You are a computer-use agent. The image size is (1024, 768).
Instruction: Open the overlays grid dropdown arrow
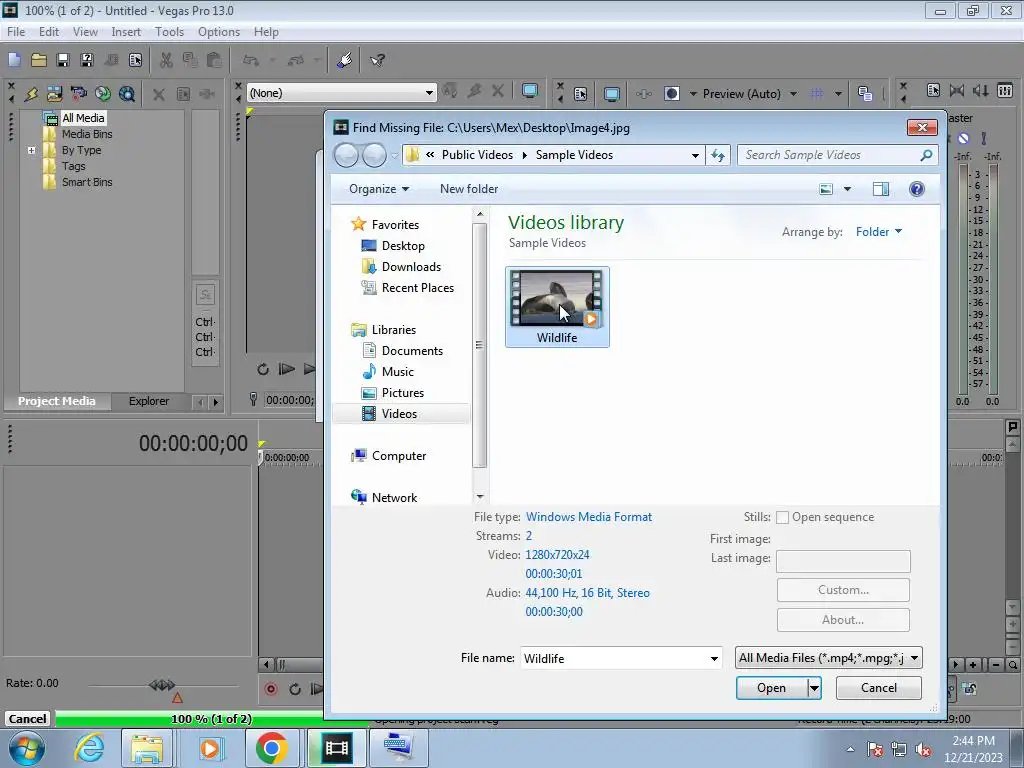click(838, 94)
